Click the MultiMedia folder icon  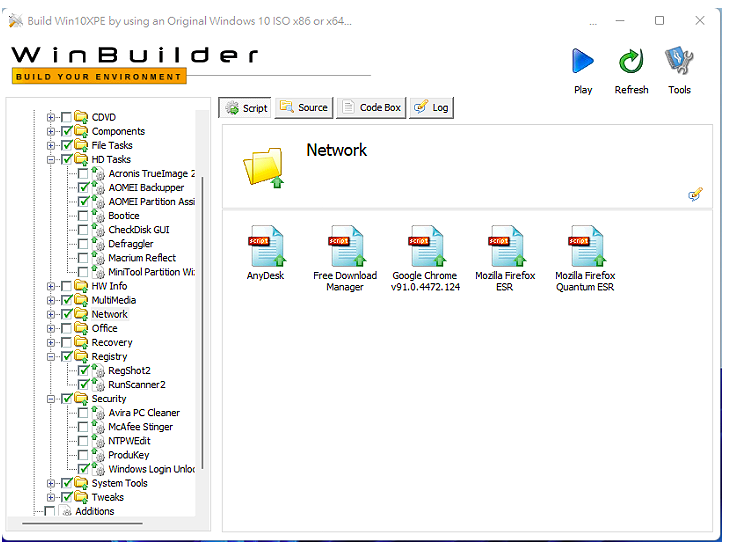click(x=81, y=300)
